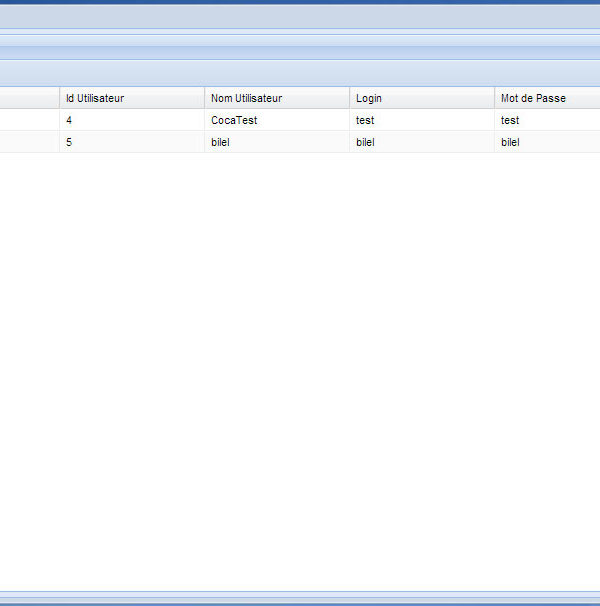Screen dimensions: 600x606
Task: Click the grid toolbar strip above column headers
Action: 300,73
